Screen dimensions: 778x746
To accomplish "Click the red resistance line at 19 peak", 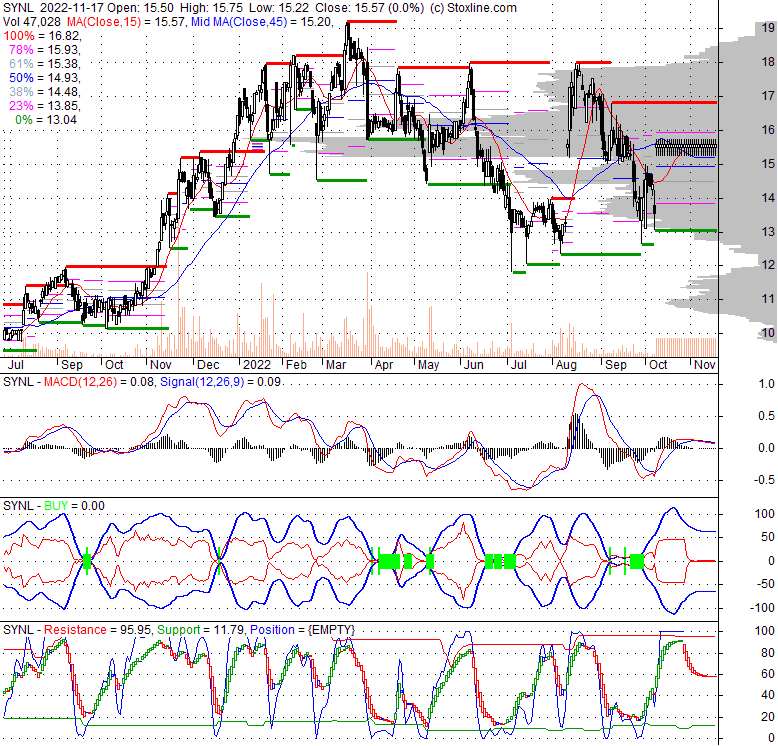I will click(372, 22).
